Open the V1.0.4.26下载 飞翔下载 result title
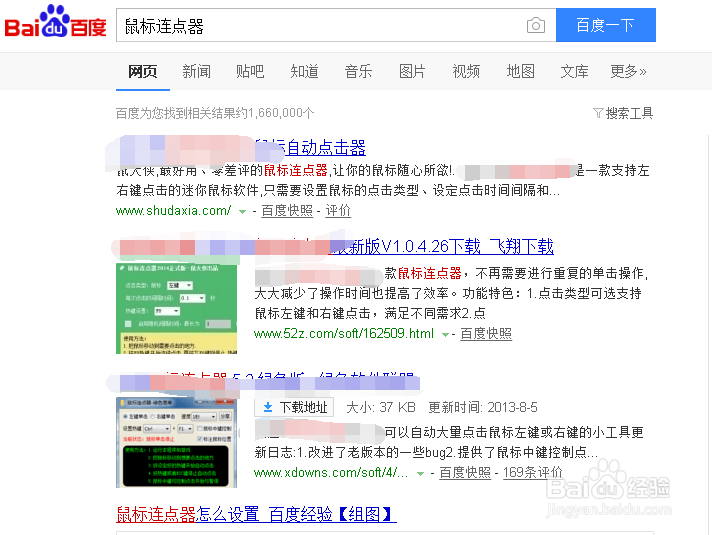Viewport: 712px width, 535px height. pyautogui.click(x=442, y=246)
